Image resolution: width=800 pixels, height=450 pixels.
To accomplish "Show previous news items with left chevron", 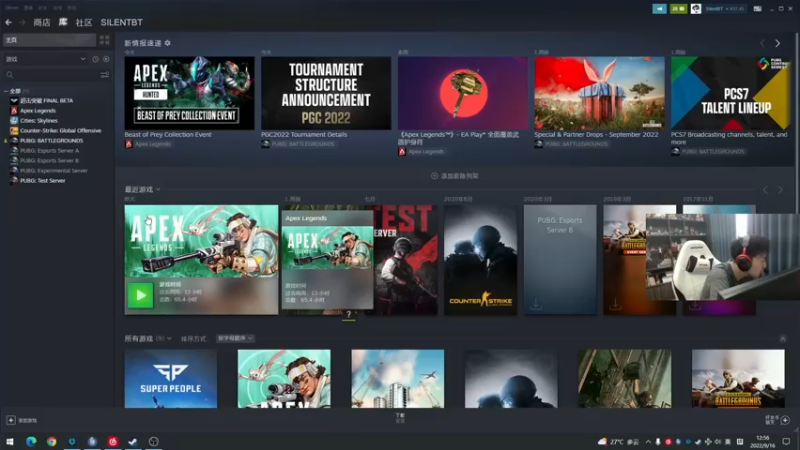I will [763, 43].
